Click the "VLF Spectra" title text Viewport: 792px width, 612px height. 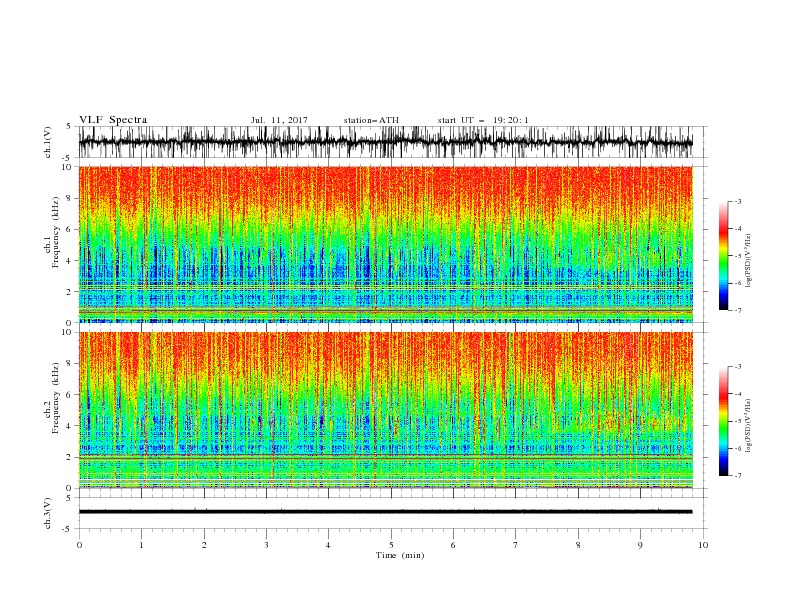(113, 120)
